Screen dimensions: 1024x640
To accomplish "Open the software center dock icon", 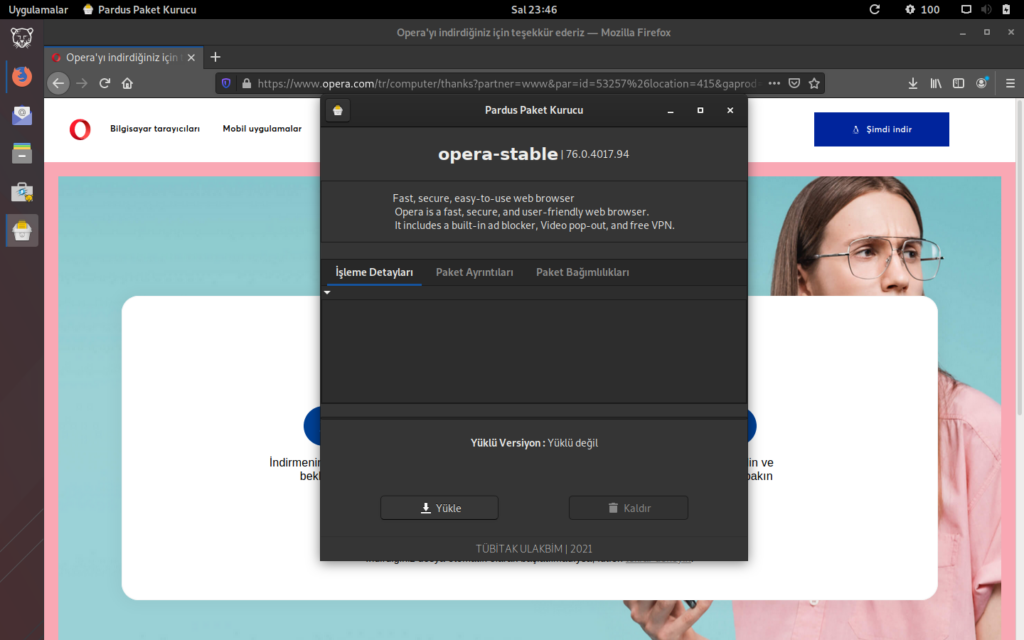I will pos(22,192).
